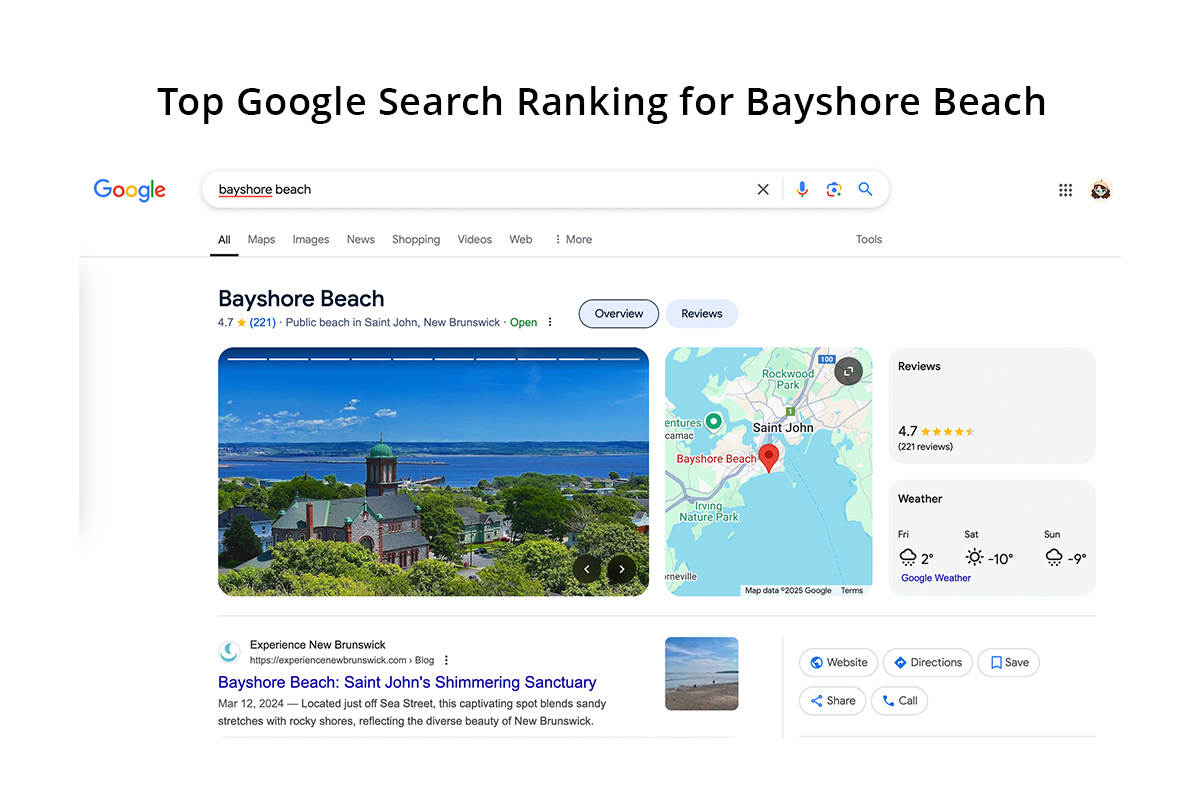Open the Google account avatar
Screen dimensions: 1200x800
(1101, 190)
